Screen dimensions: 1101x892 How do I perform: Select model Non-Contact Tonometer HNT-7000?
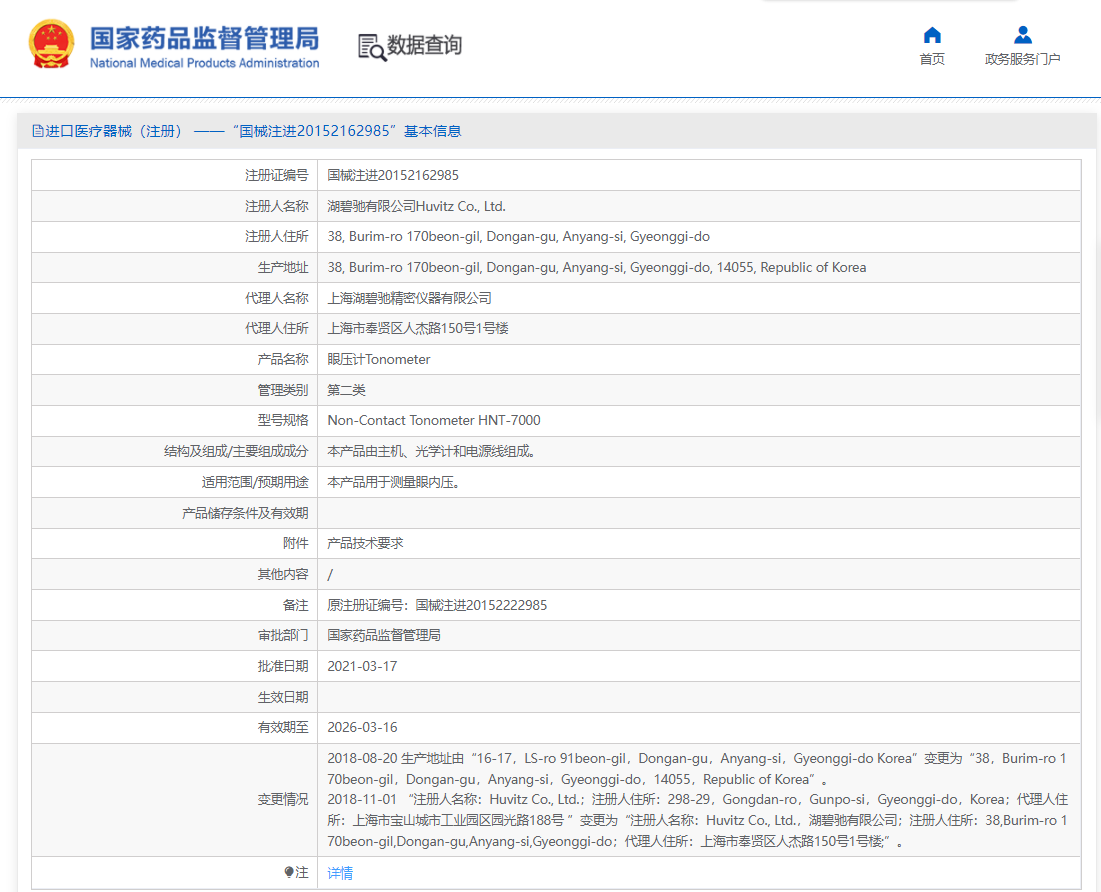[x=434, y=421]
